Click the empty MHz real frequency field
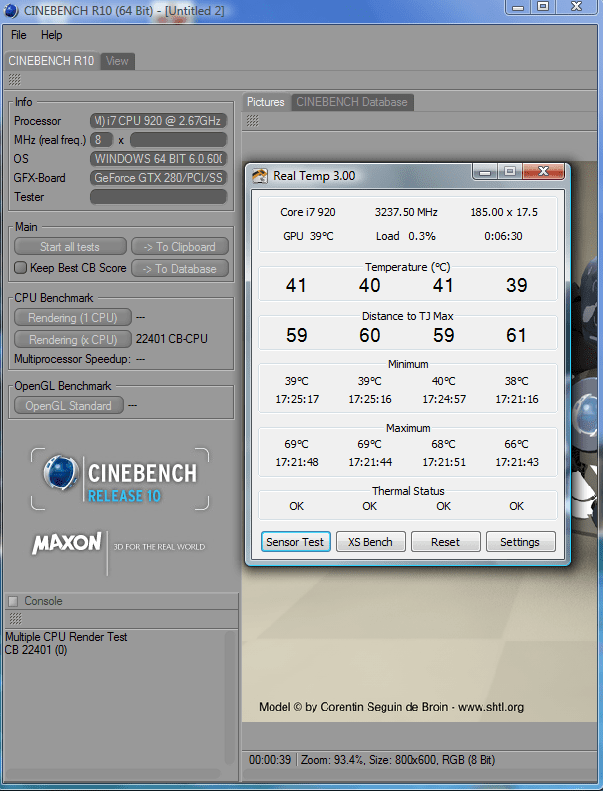 coord(178,140)
